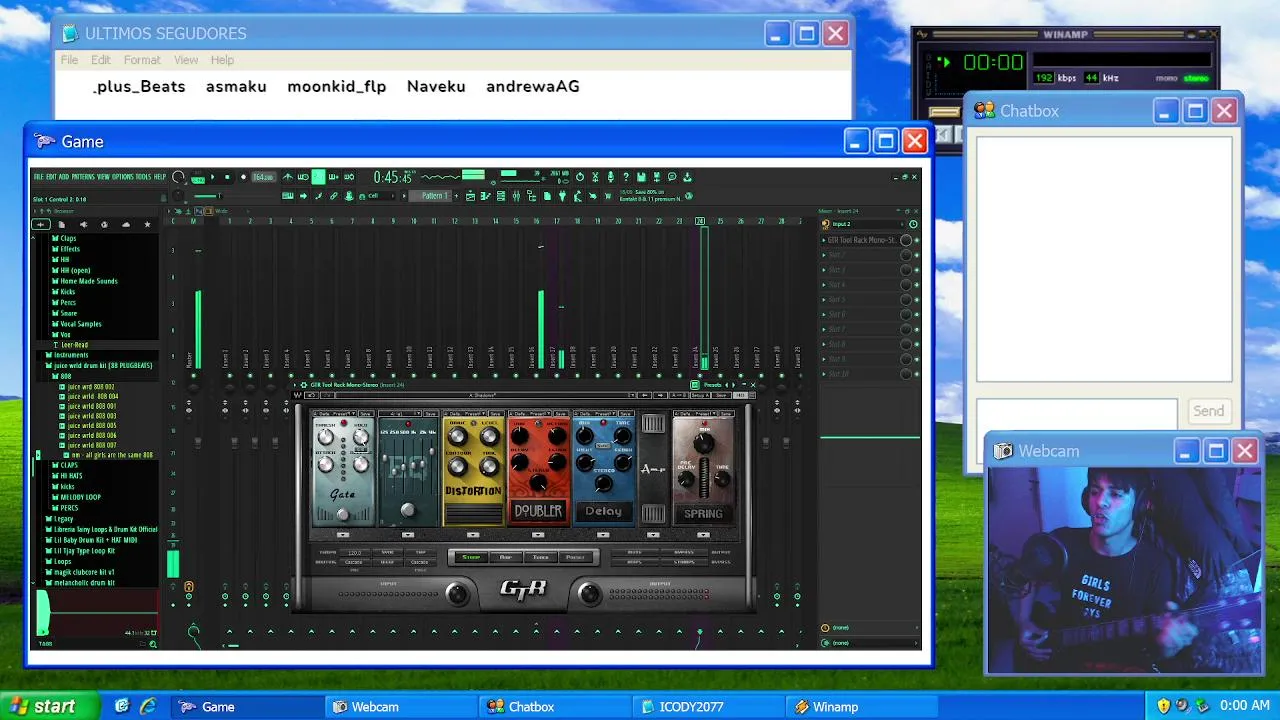Image resolution: width=1280 pixels, height=720 pixels.
Task: Toggle the Delay pedal red LED
Action: click(603, 423)
